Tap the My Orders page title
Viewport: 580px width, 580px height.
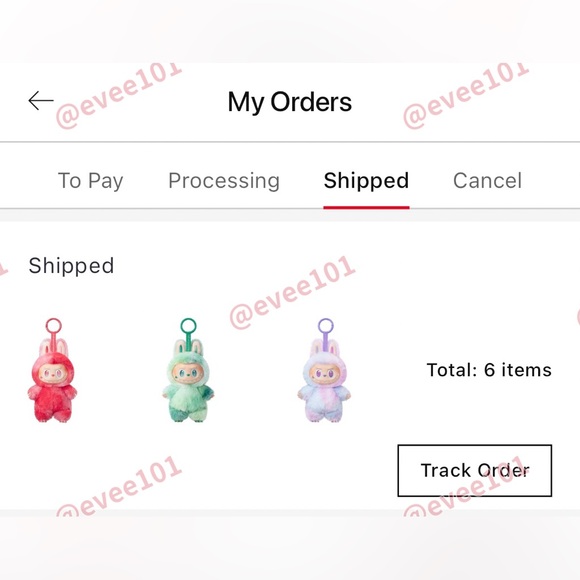coord(290,102)
